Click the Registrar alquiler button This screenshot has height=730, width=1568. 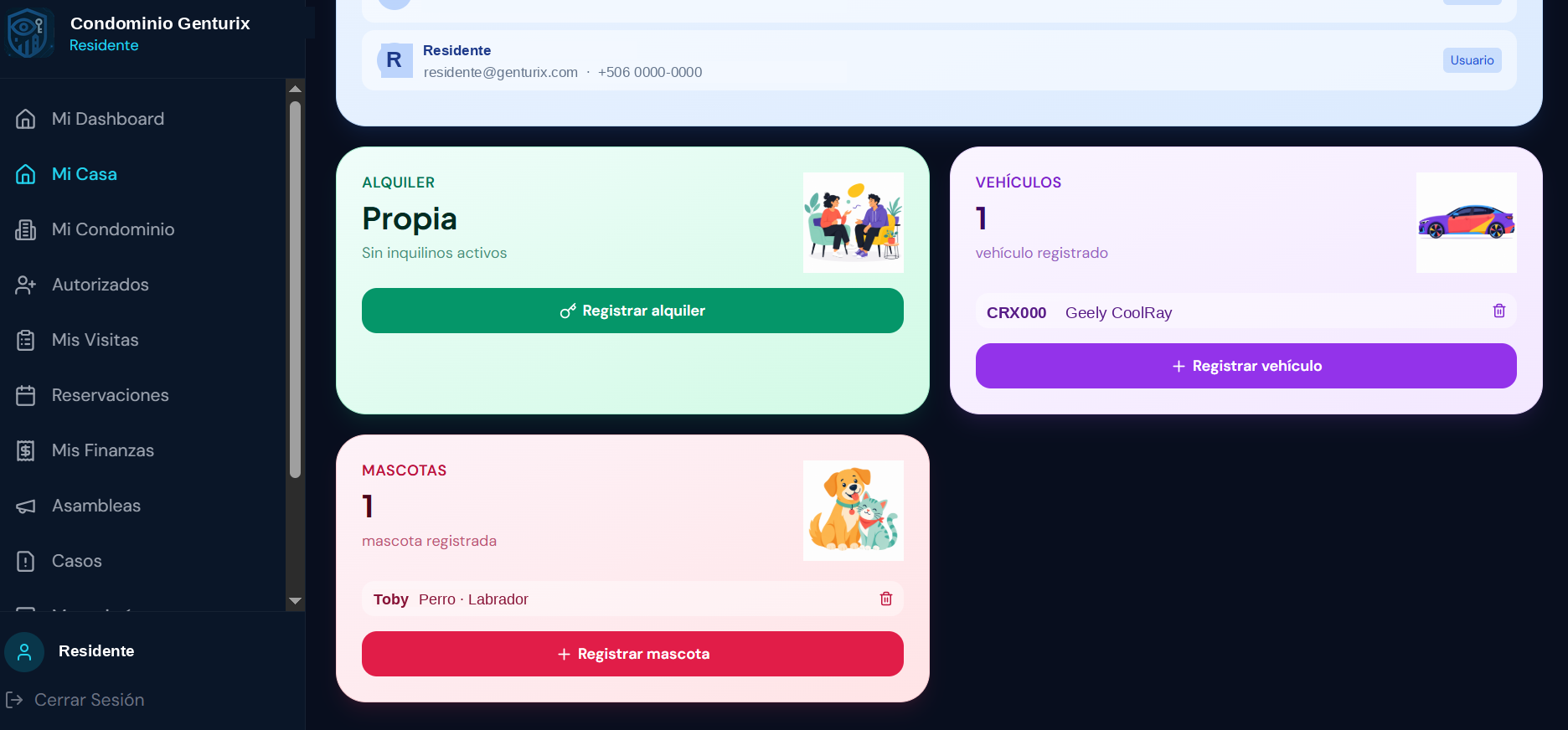(632, 311)
